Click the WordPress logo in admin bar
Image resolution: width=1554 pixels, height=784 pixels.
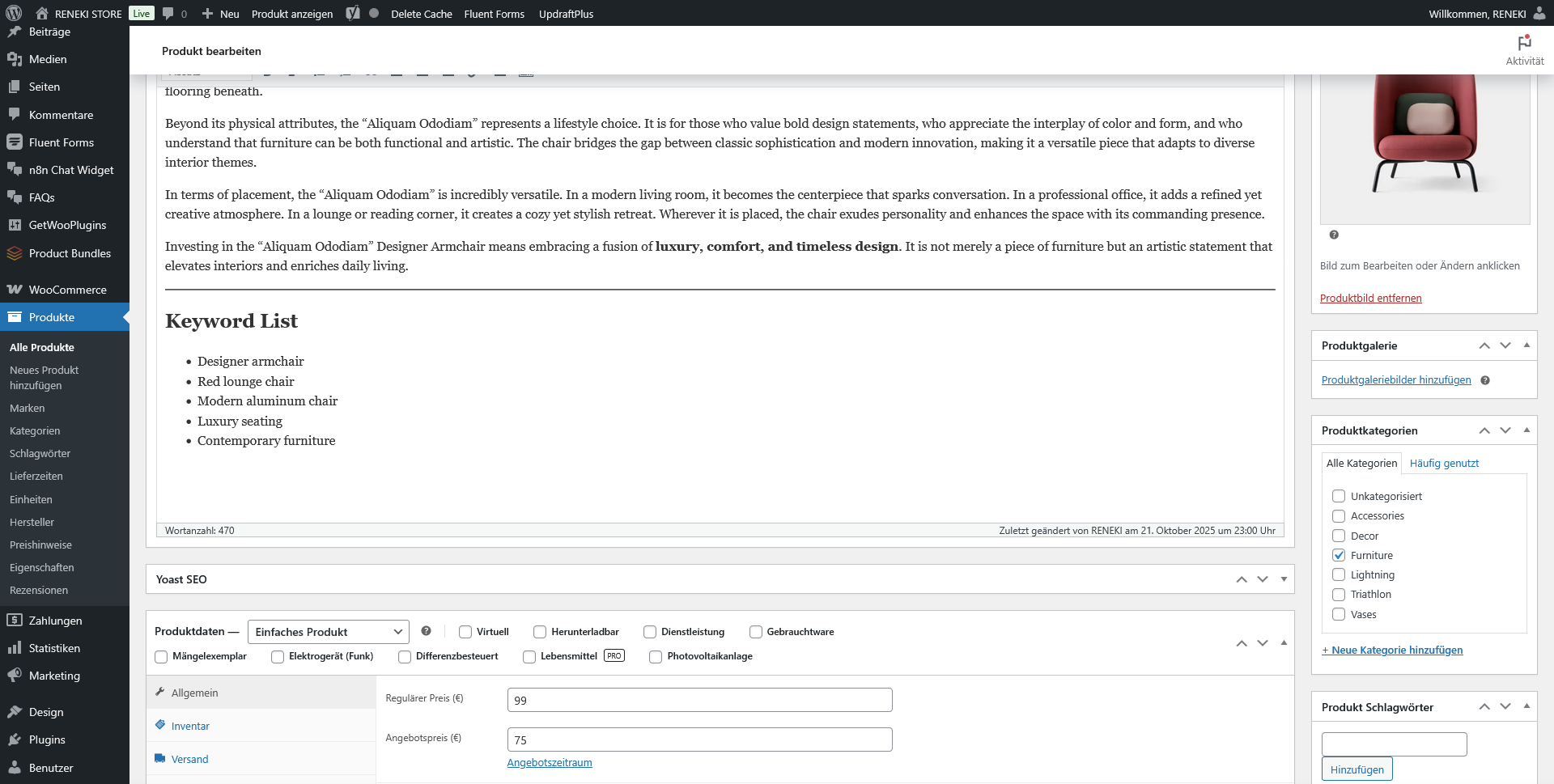tap(14, 13)
